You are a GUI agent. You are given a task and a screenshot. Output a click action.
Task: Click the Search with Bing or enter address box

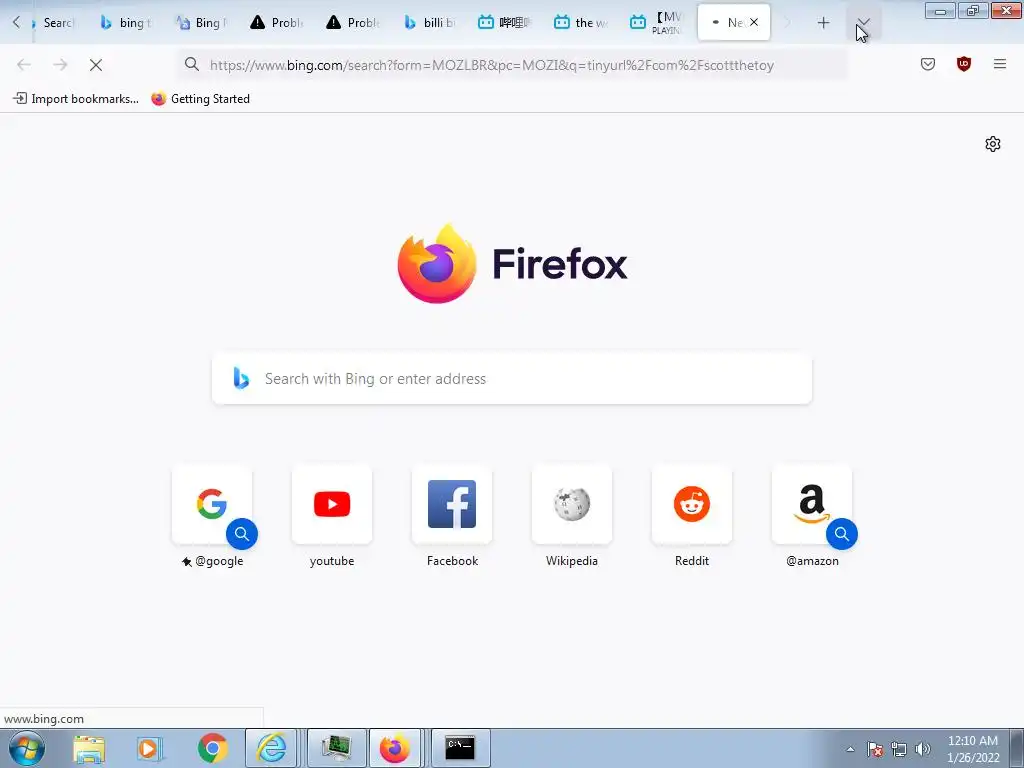click(x=512, y=379)
